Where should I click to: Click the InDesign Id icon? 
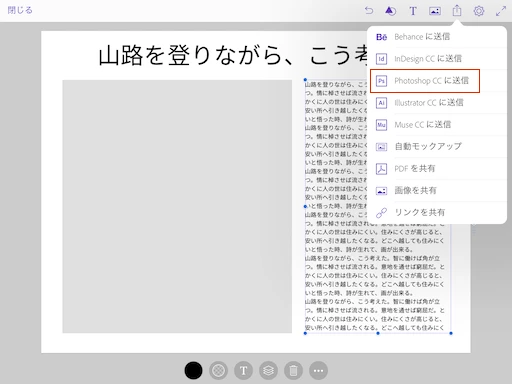click(381, 59)
